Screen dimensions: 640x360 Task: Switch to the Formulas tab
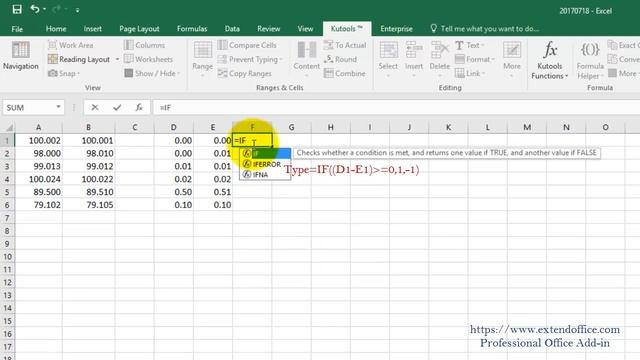tap(192, 29)
